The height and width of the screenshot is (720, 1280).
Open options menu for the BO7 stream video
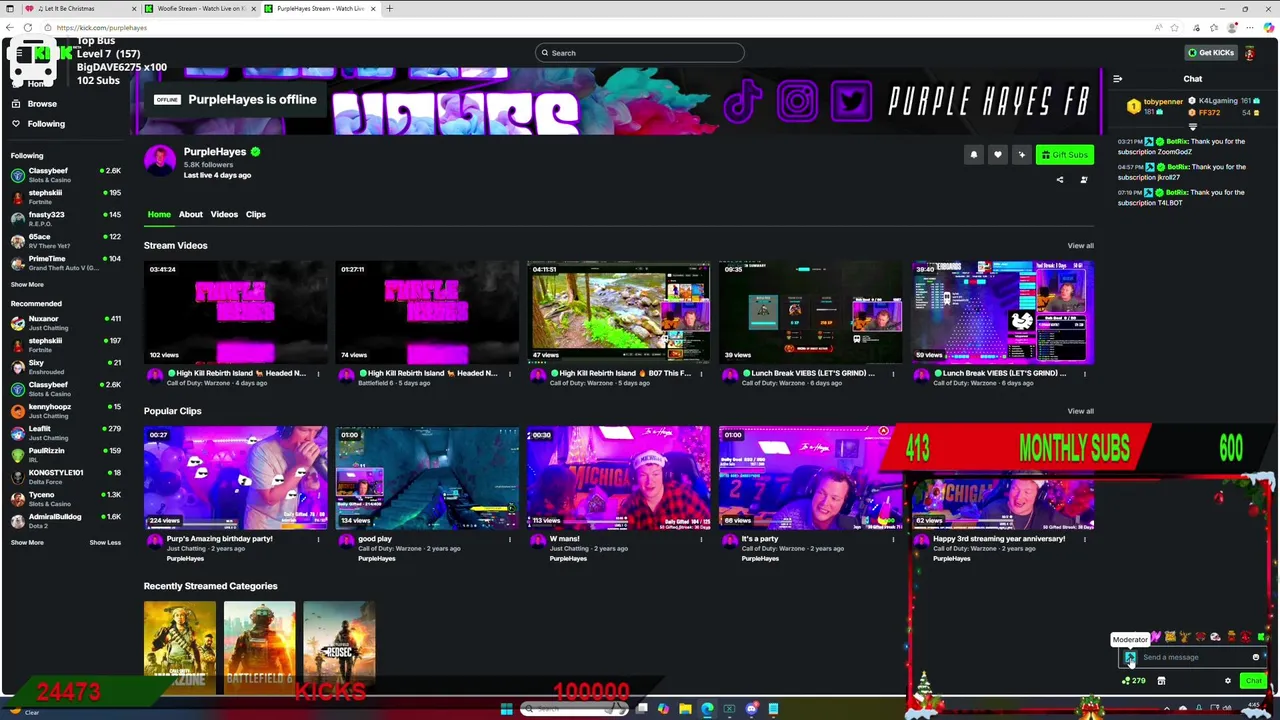701,374
